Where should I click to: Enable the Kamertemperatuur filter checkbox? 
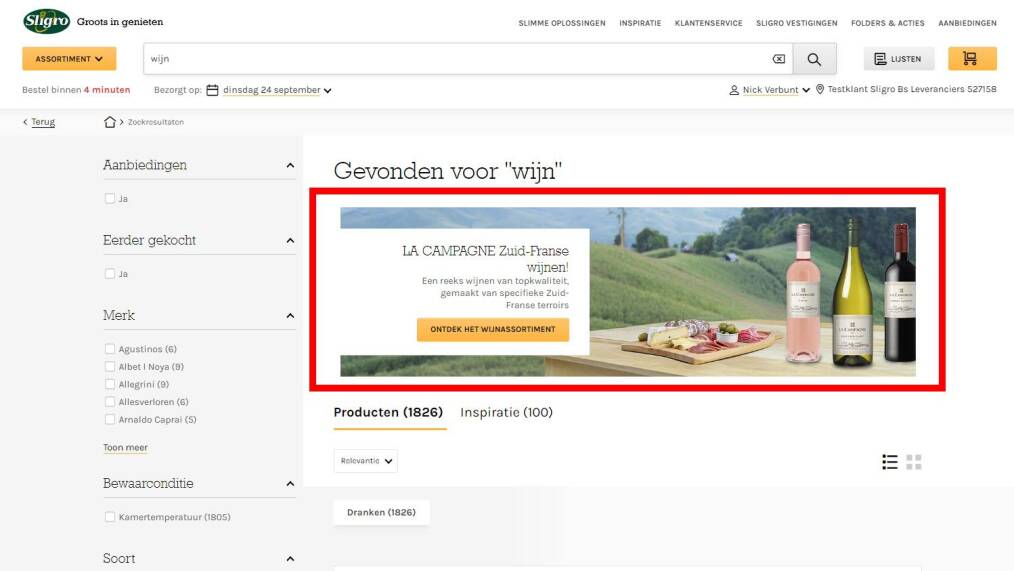(110, 517)
